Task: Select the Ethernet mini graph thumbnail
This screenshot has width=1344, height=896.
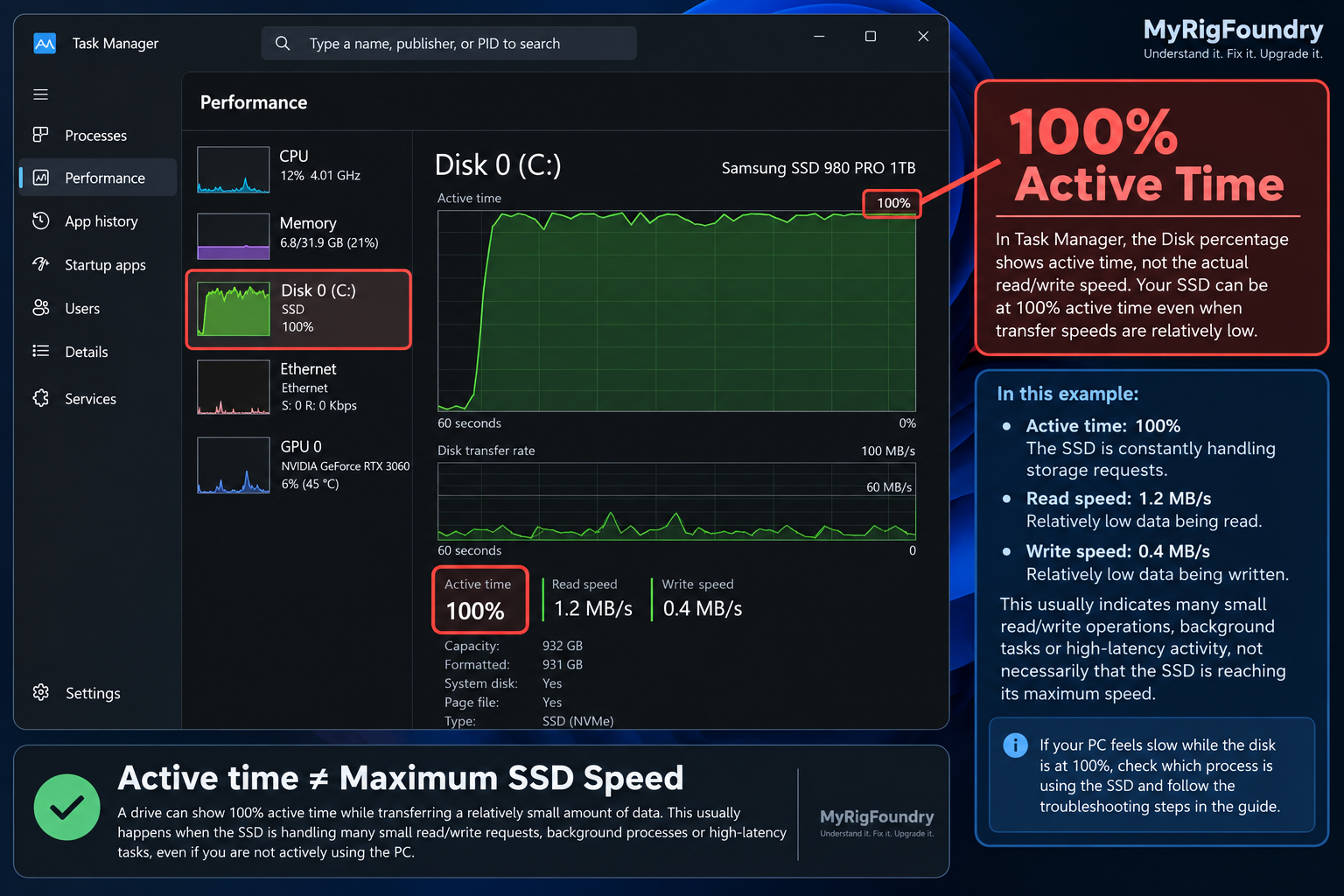Action: 234,387
